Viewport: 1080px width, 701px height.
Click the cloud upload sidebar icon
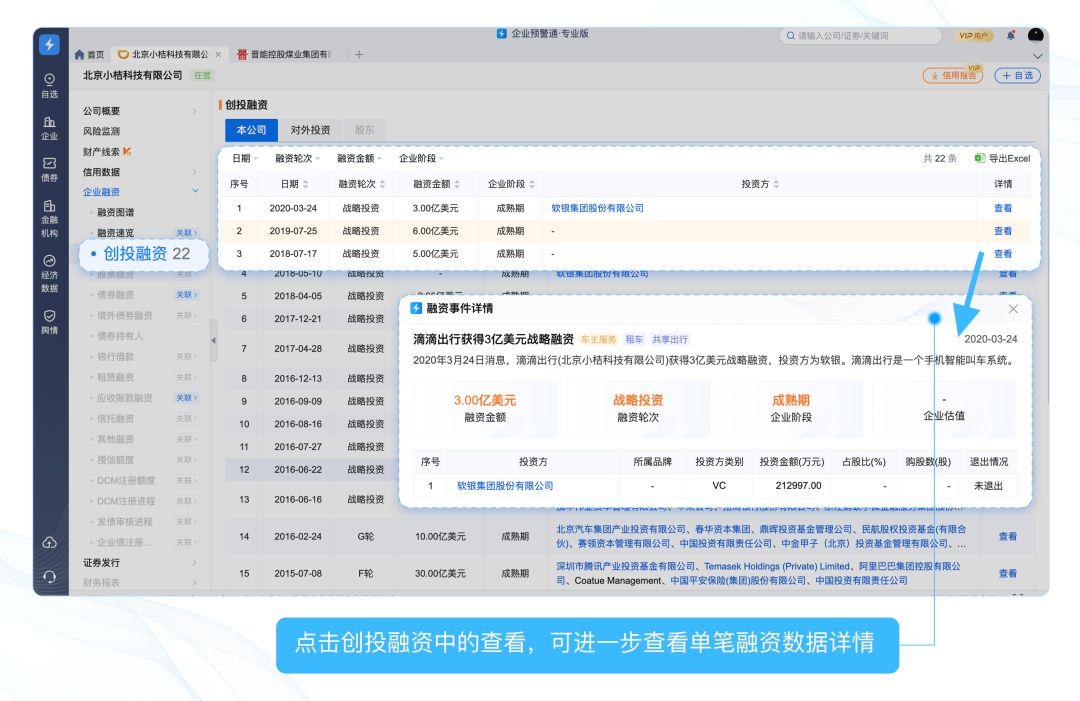(50, 543)
